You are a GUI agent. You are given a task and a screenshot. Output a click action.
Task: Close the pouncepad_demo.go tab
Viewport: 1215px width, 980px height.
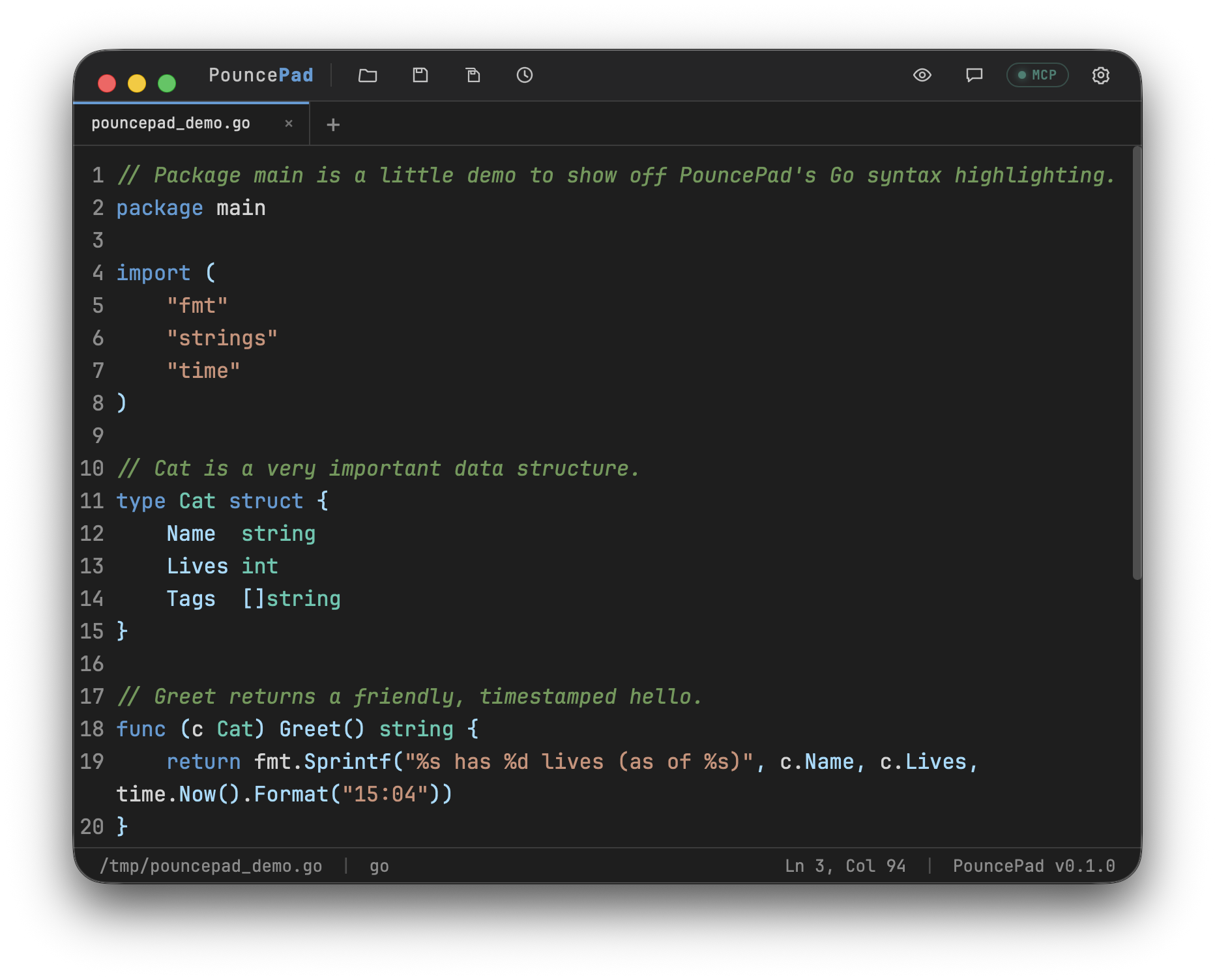[x=289, y=123]
